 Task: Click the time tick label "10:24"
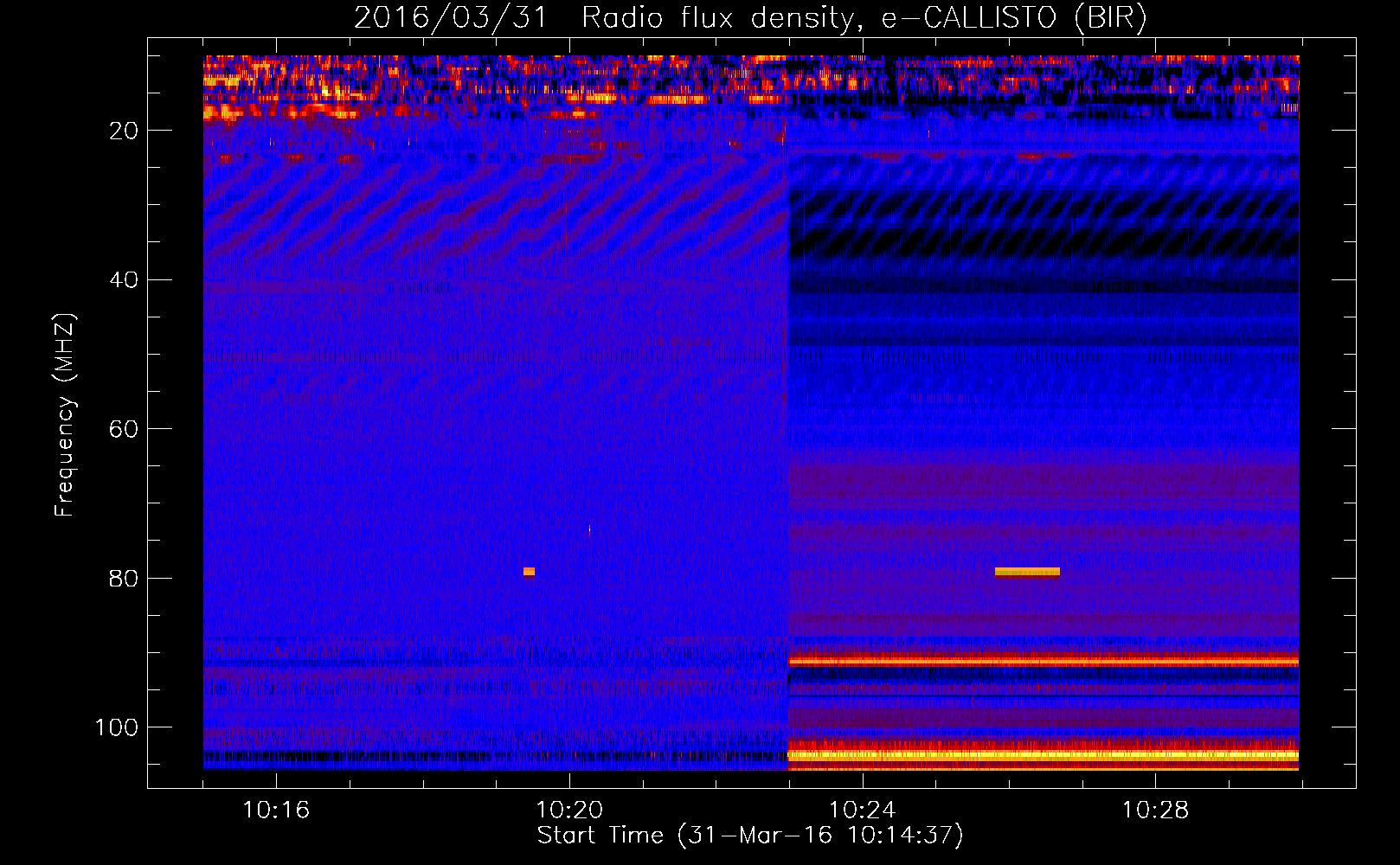(x=862, y=811)
